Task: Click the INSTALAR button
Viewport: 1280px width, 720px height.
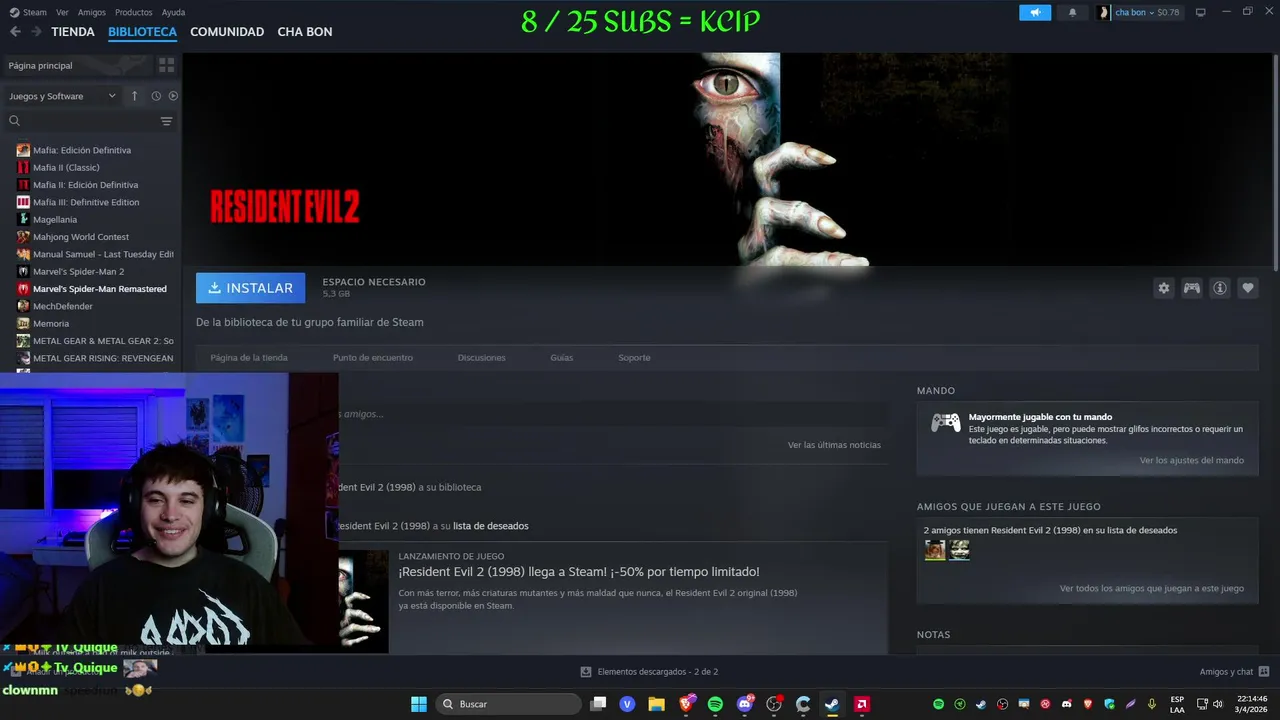Action: click(250, 288)
